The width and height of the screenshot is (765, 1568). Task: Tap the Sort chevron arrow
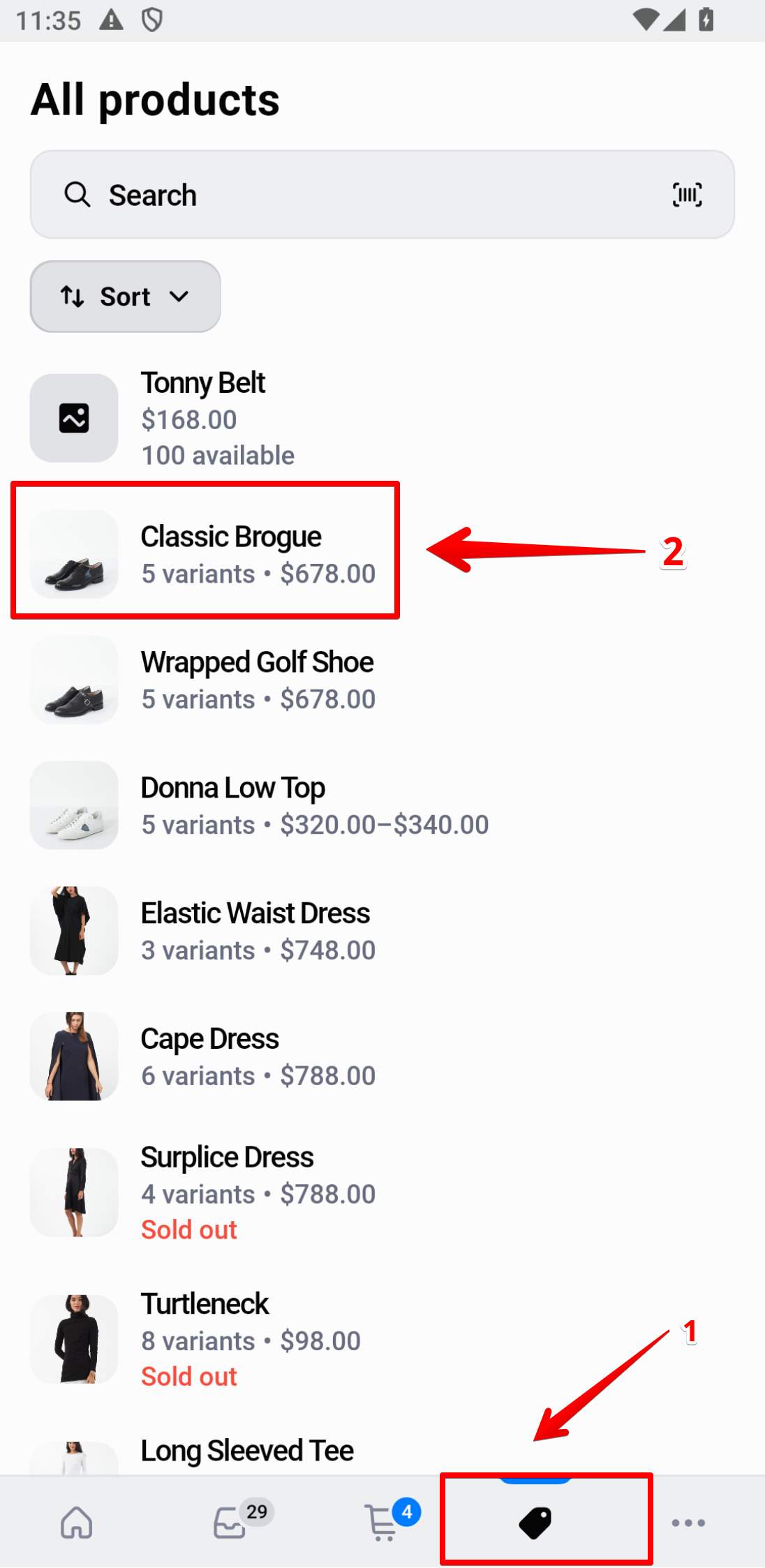click(x=179, y=297)
